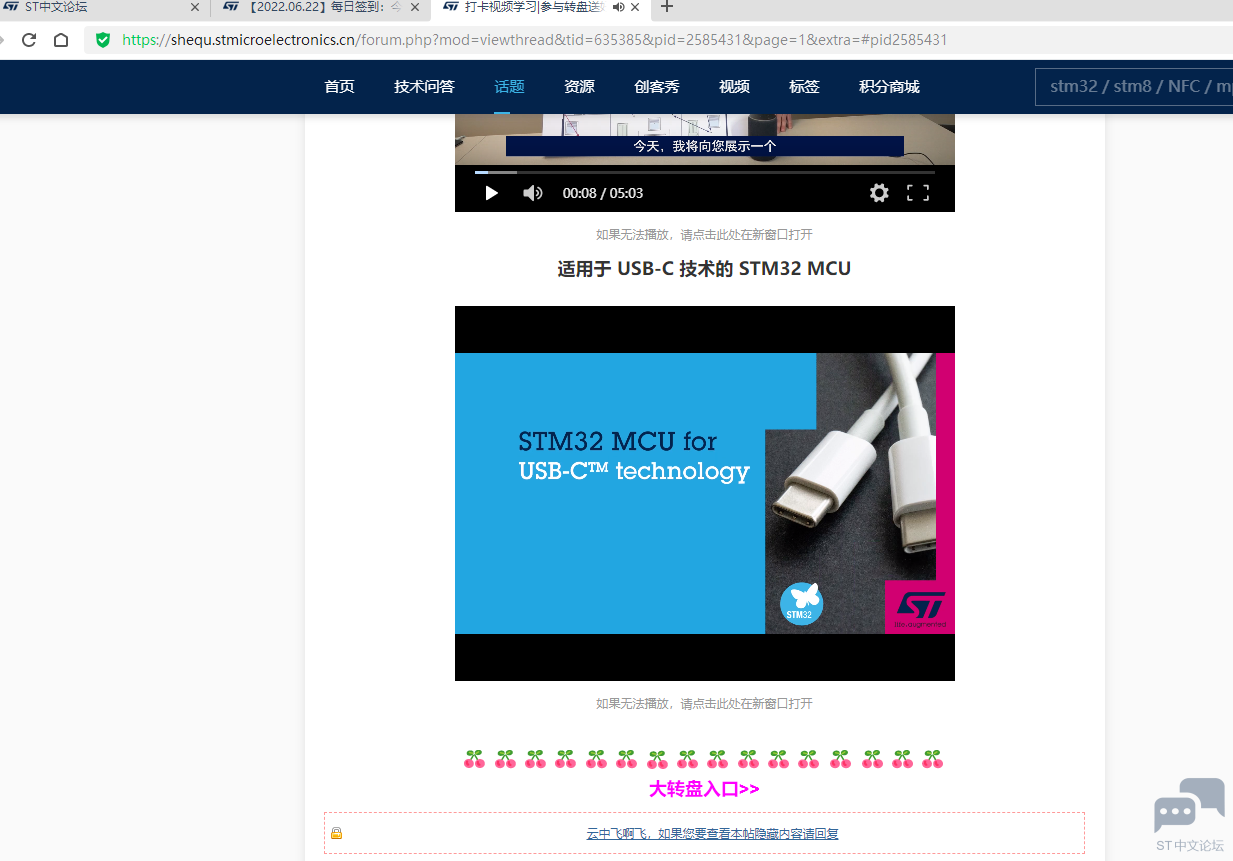Image resolution: width=1233 pixels, height=861 pixels.
Task: Open the browser home page icon
Action: (61, 40)
